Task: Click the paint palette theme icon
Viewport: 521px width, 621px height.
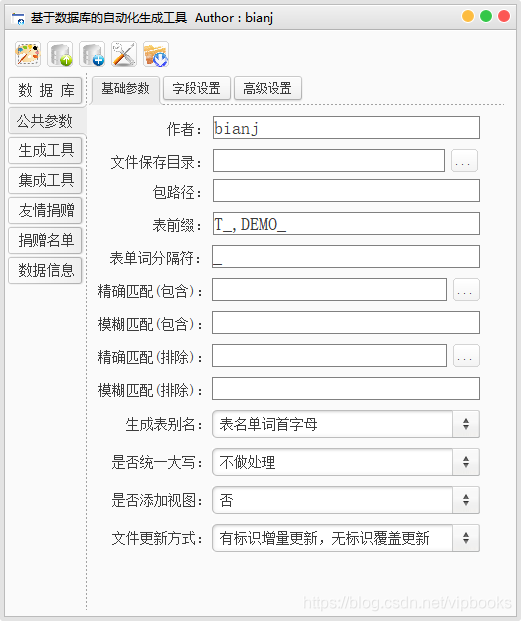Action: tap(28, 54)
